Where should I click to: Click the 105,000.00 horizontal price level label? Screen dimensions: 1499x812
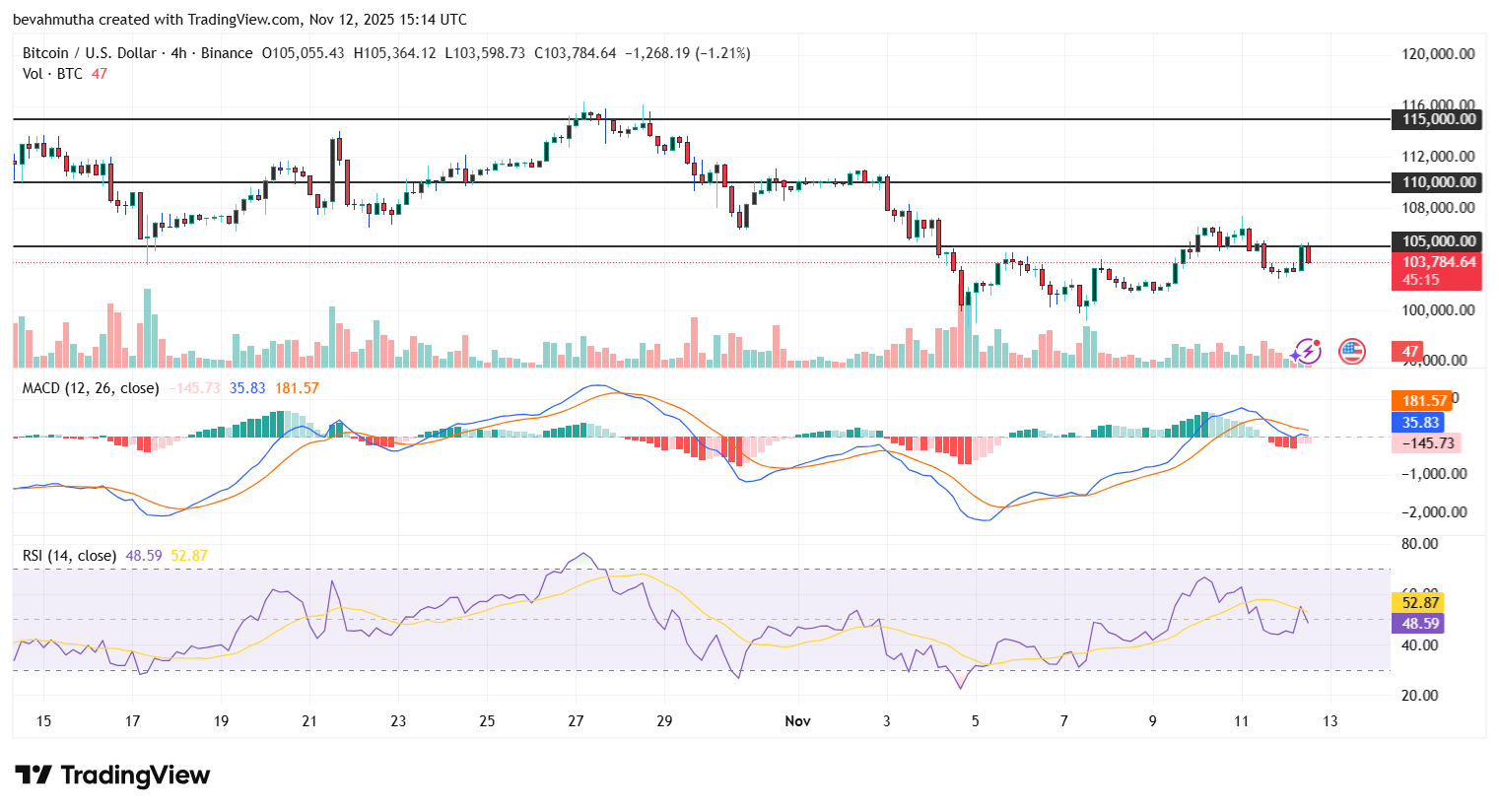(x=1435, y=241)
